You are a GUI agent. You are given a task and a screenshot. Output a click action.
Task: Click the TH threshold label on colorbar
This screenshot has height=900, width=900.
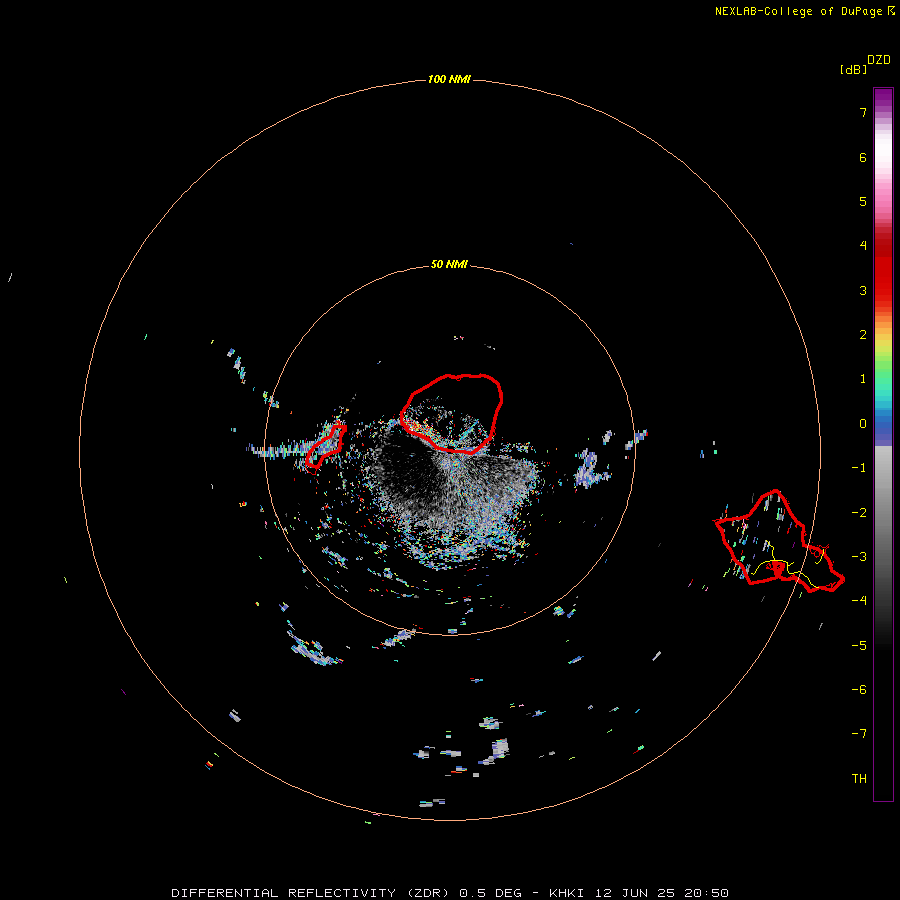859,779
